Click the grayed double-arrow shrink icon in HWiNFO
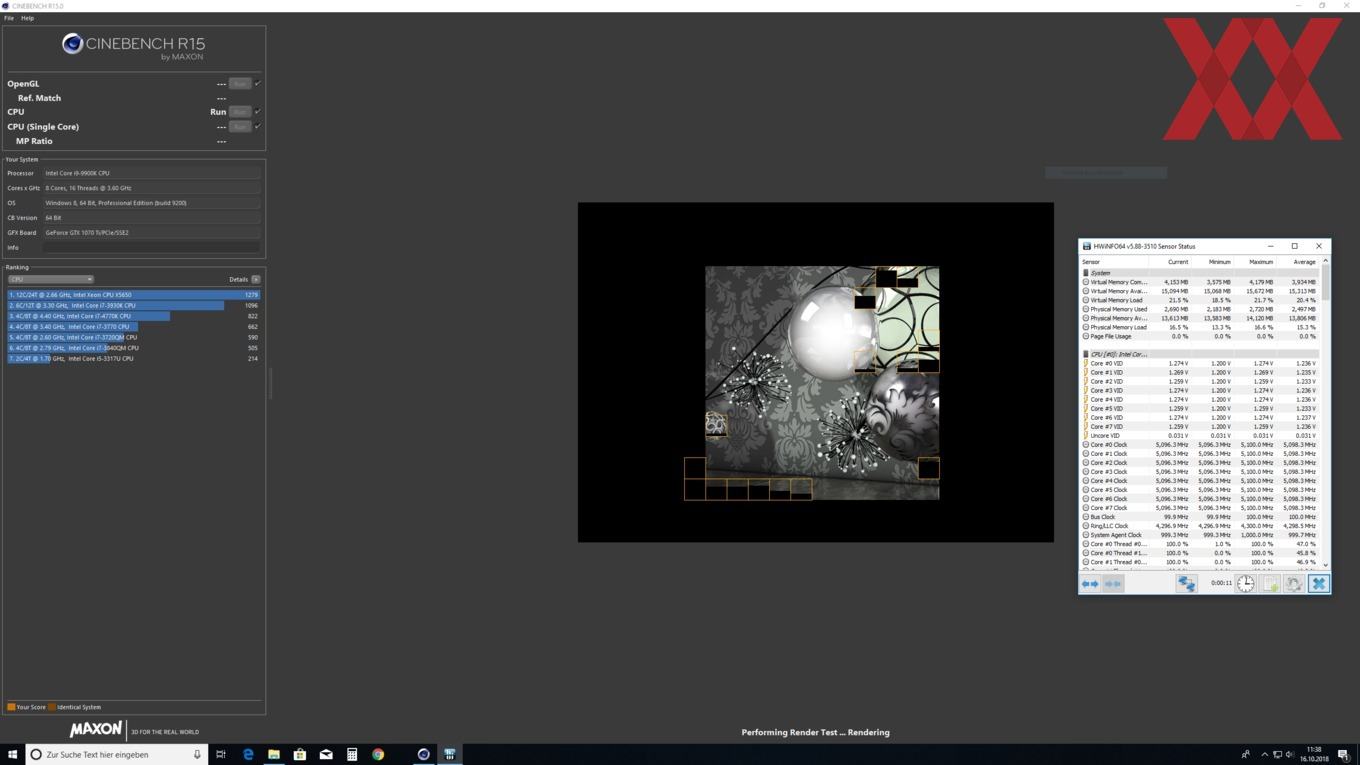1360x765 pixels. (x=1113, y=584)
